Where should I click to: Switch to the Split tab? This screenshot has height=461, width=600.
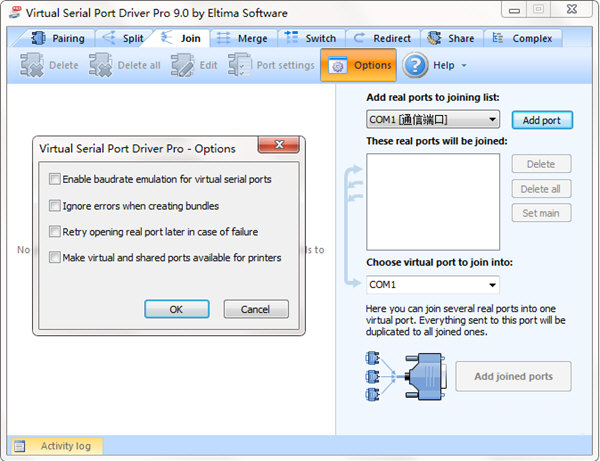pos(123,38)
